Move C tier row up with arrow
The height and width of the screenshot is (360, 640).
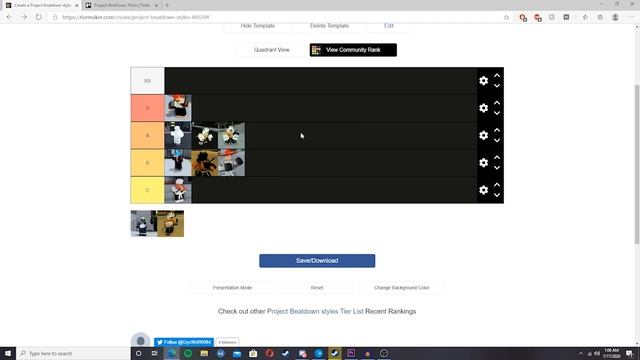tap(497, 185)
